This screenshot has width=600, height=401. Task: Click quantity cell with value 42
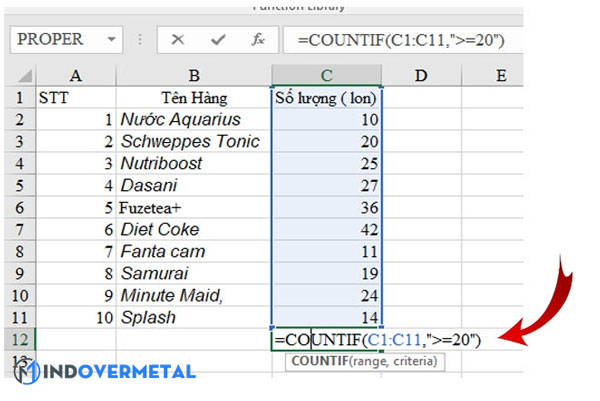coord(326,229)
